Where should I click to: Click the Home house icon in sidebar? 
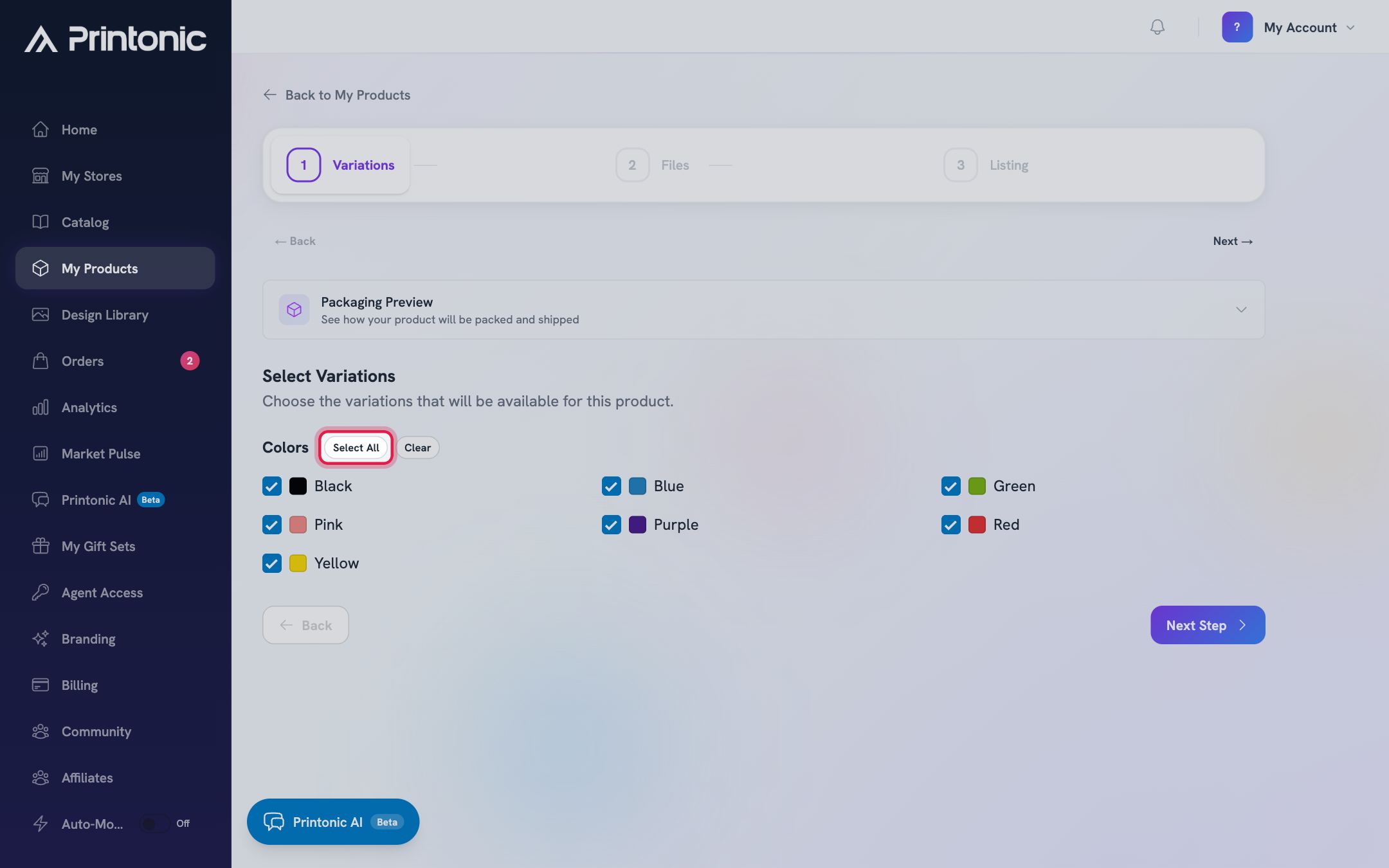41,129
